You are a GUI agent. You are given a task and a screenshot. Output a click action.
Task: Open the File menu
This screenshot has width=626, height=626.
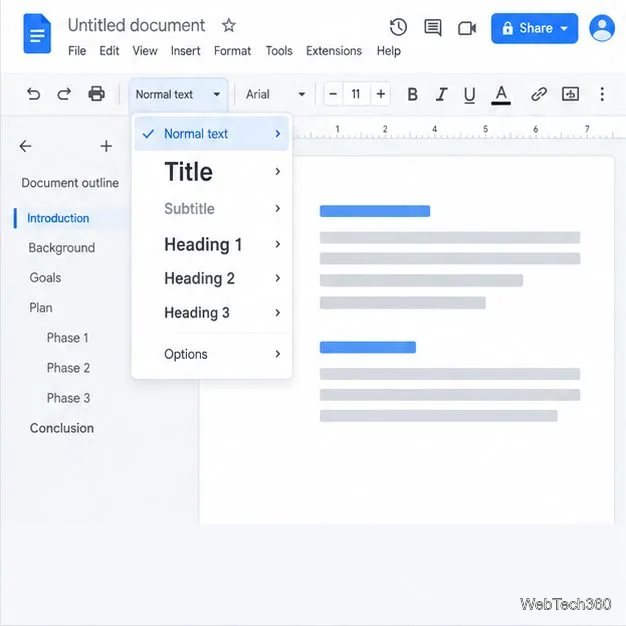tap(77, 51)
